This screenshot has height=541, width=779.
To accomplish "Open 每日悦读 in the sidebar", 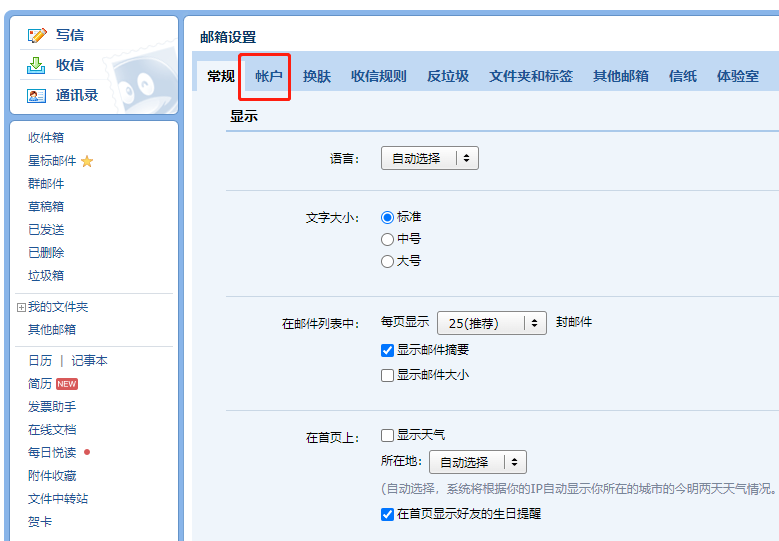I will [x=52, y=453].
